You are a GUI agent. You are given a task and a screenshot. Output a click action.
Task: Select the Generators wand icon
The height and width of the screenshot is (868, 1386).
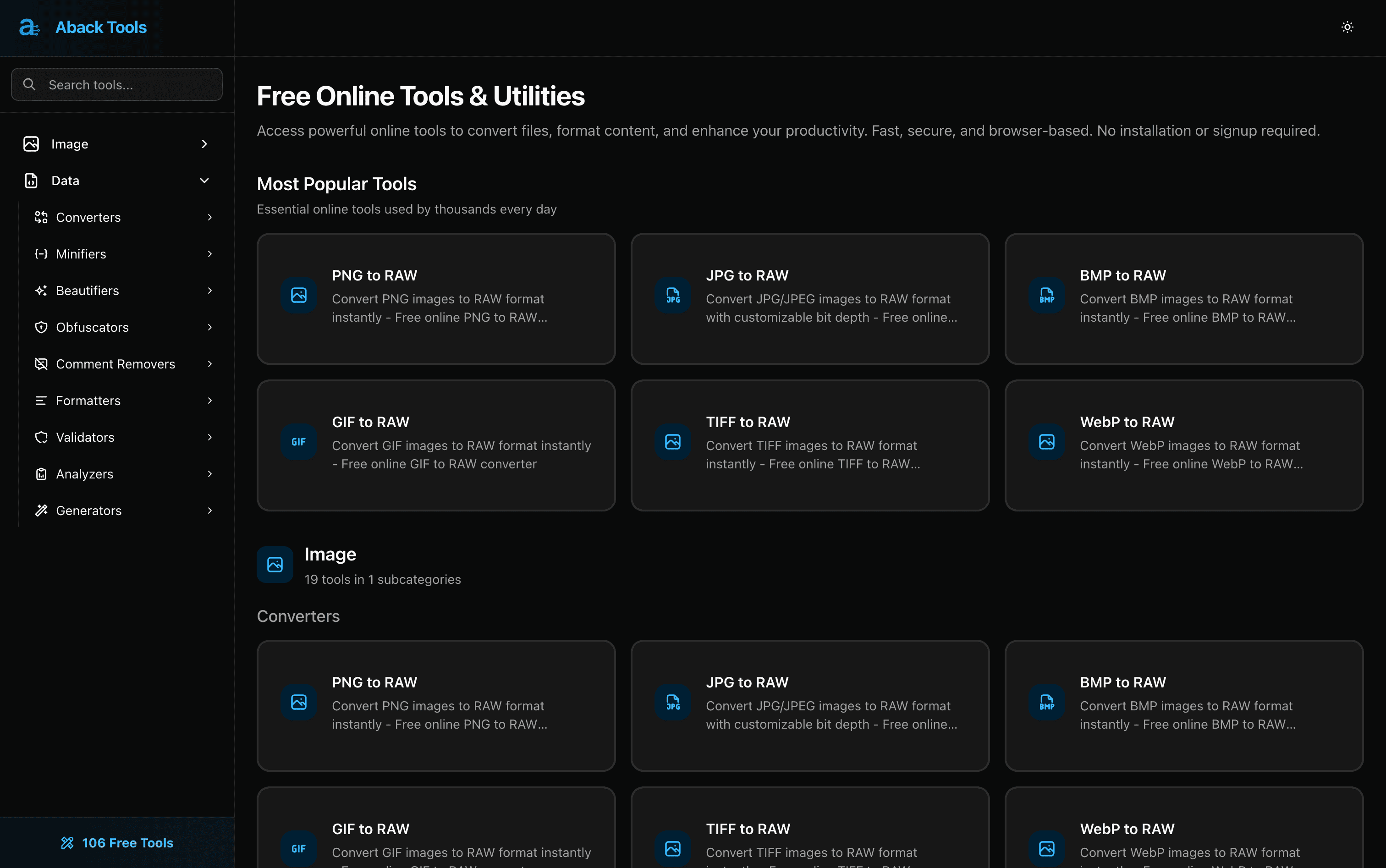[x=41, y=511]
